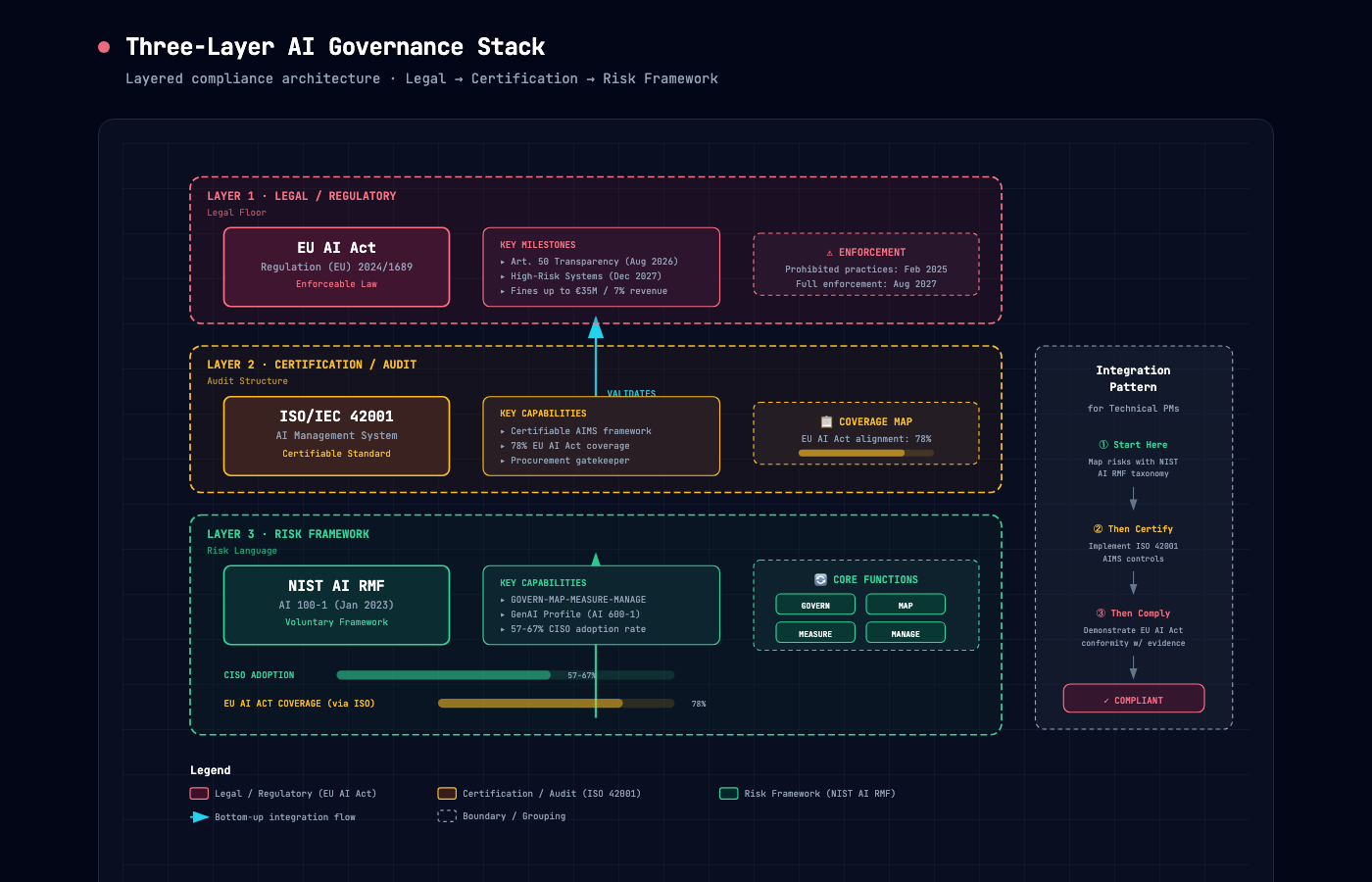1372x882 pixels.
Task: Click 'Certifiable Standard' label
Action: 336,454
